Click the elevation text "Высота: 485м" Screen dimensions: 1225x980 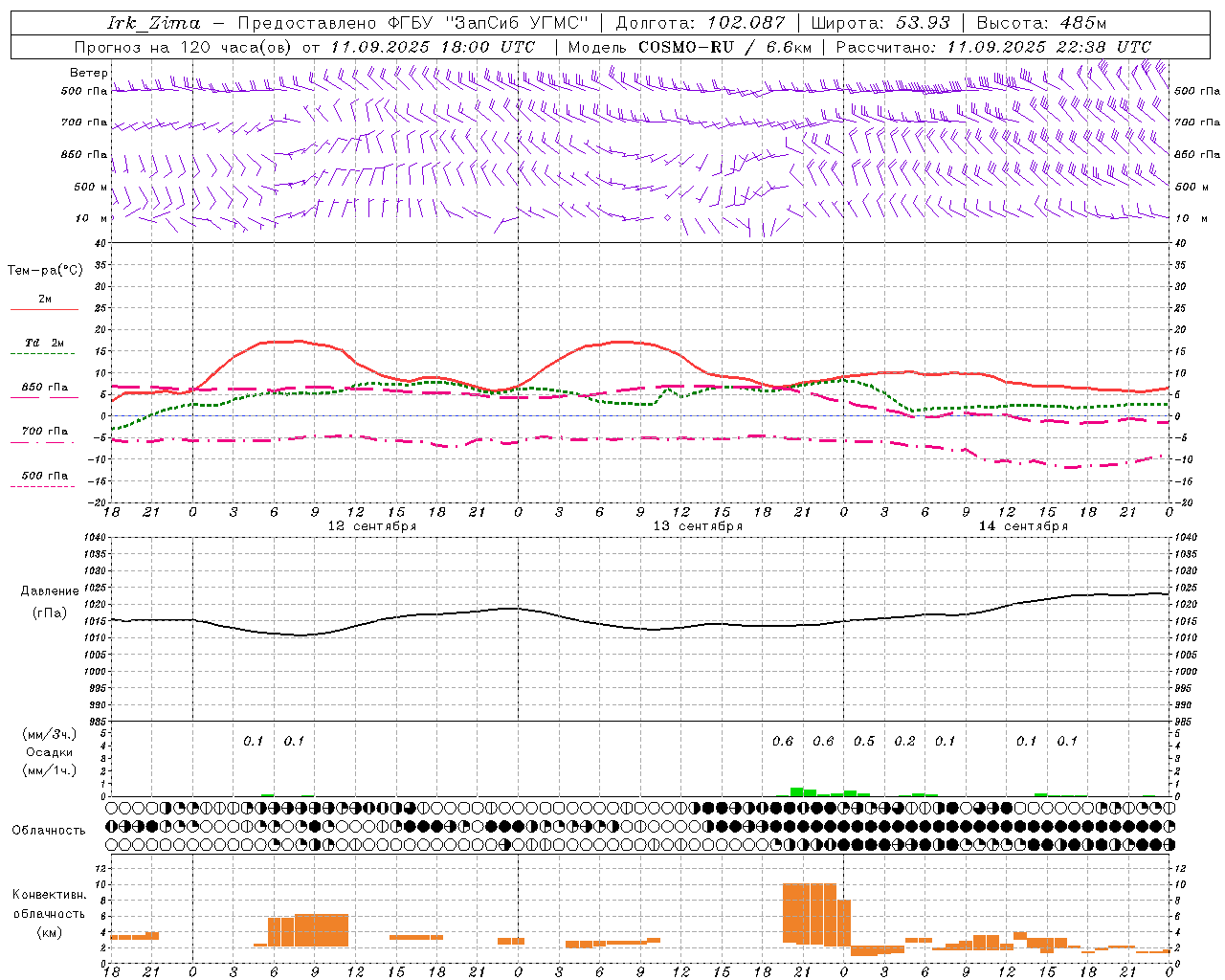point(1044,23)
